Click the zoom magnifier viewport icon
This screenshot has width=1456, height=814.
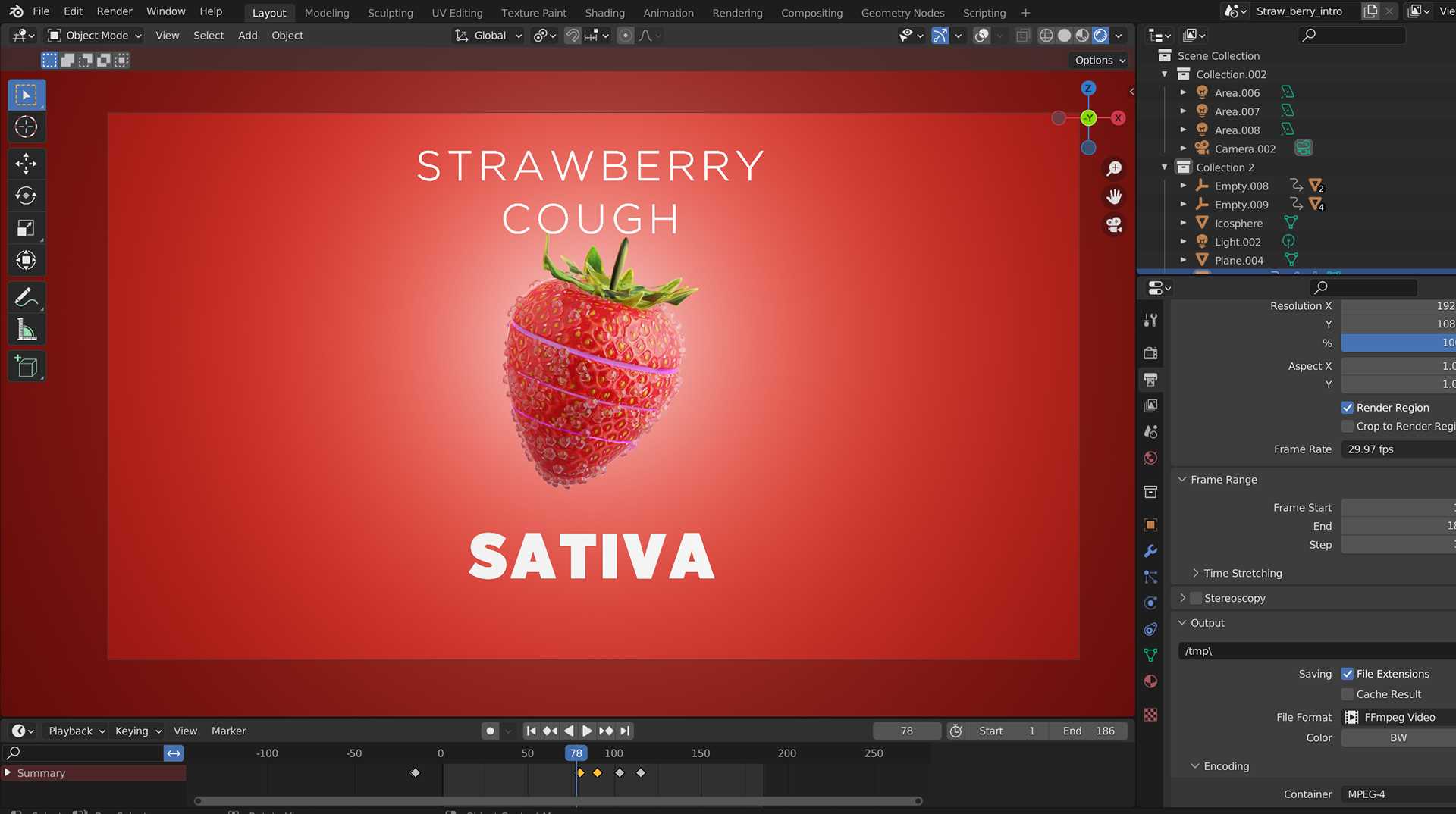[x=1114, y=168]
